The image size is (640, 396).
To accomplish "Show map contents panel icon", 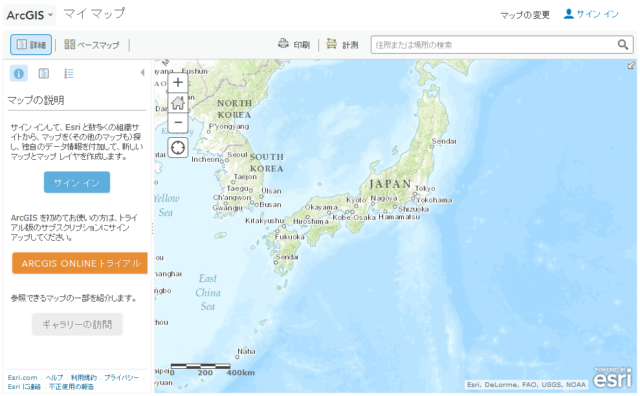I will [x=44, y=73].
